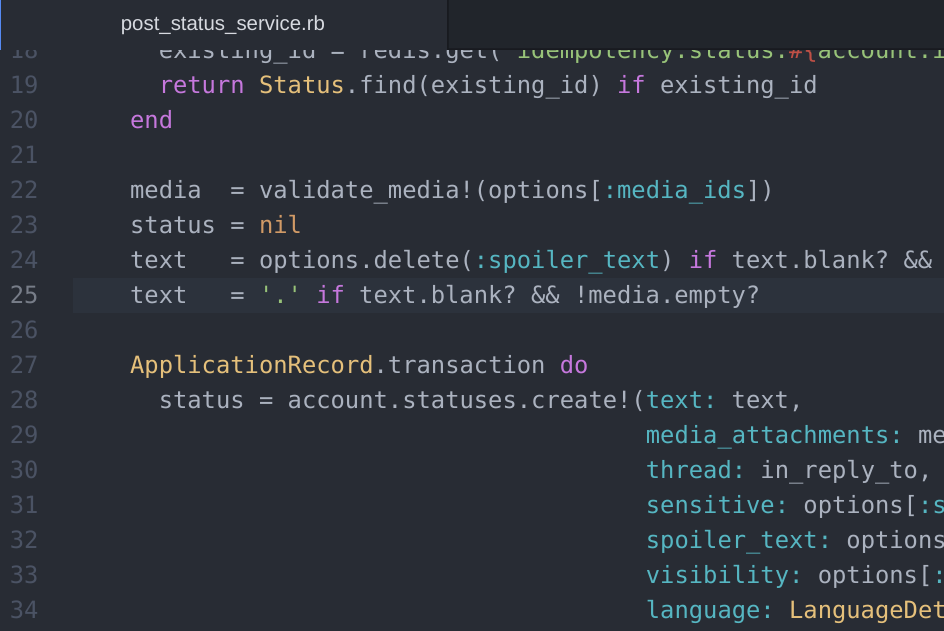The image size is (944, 631).
Task: Click the 'end' keyword on line 20
Action: coord(151,120)
